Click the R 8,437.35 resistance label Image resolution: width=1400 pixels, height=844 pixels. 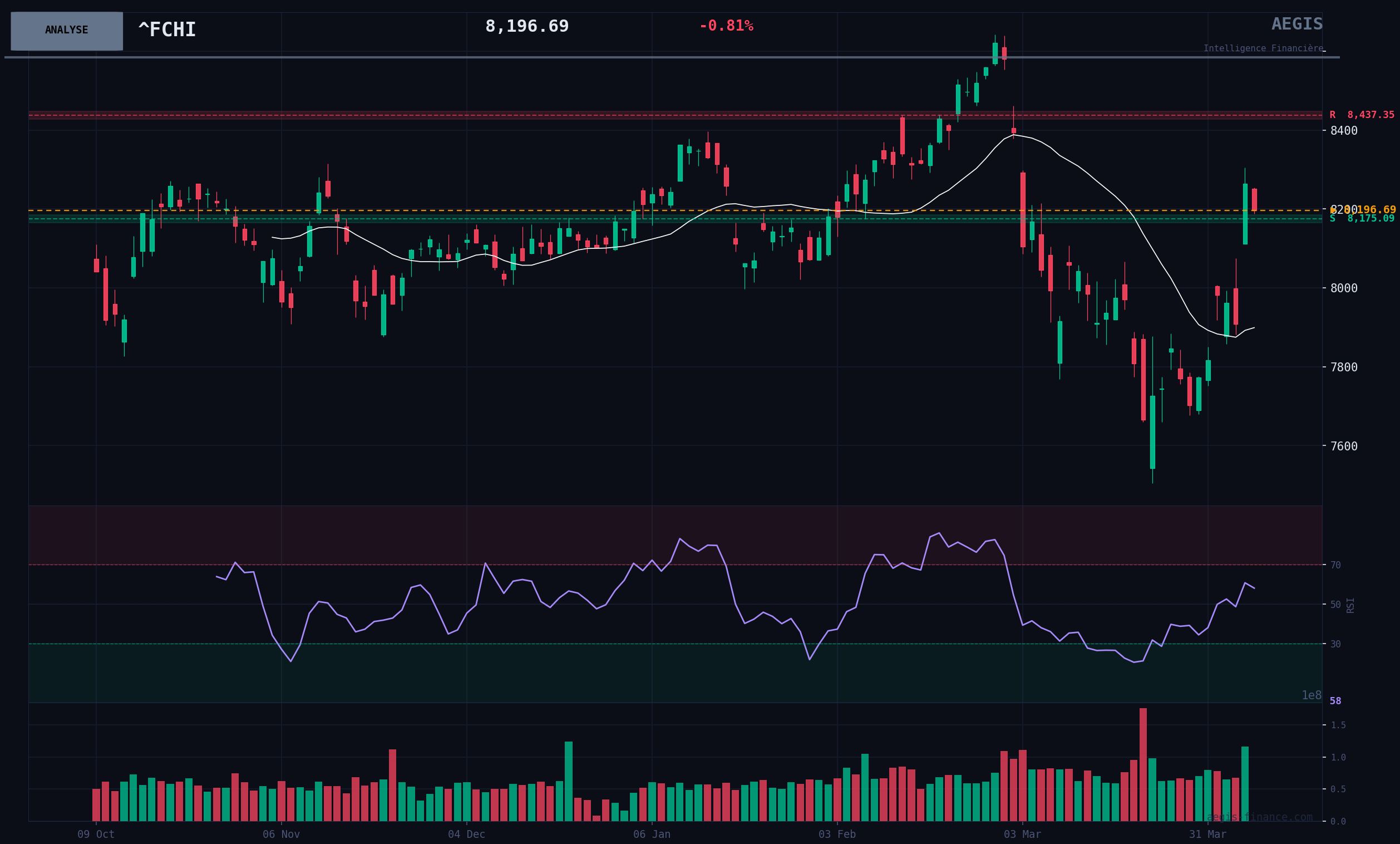[x=1362, y=115]
